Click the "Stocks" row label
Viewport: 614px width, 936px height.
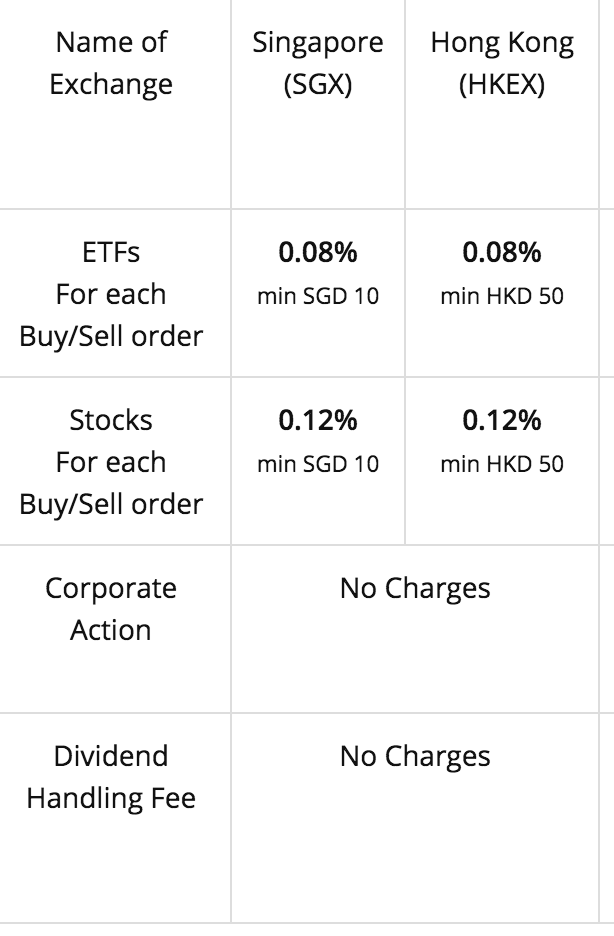click(x=111, y=420)
